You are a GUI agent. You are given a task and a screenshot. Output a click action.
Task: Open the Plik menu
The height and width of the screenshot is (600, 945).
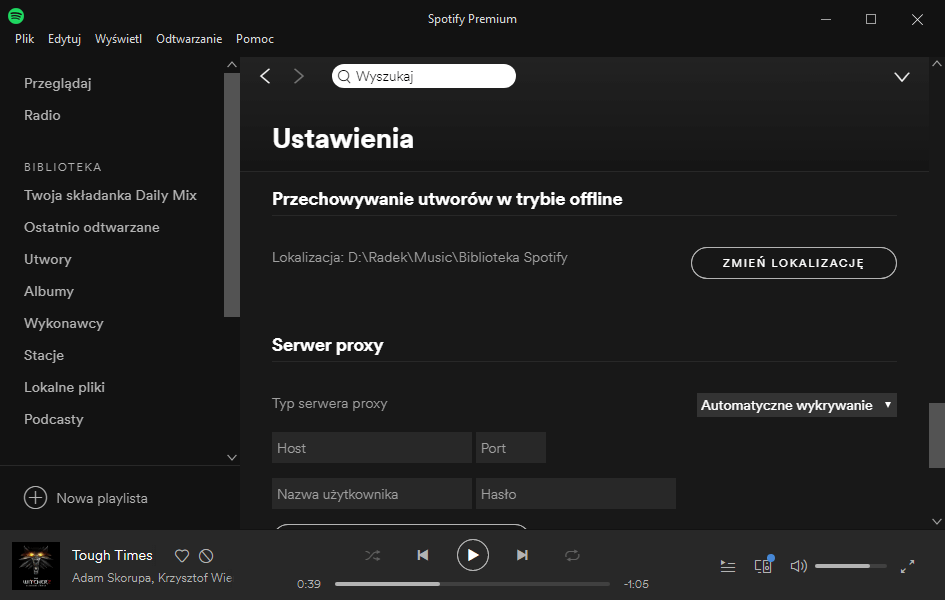(25, 39)
